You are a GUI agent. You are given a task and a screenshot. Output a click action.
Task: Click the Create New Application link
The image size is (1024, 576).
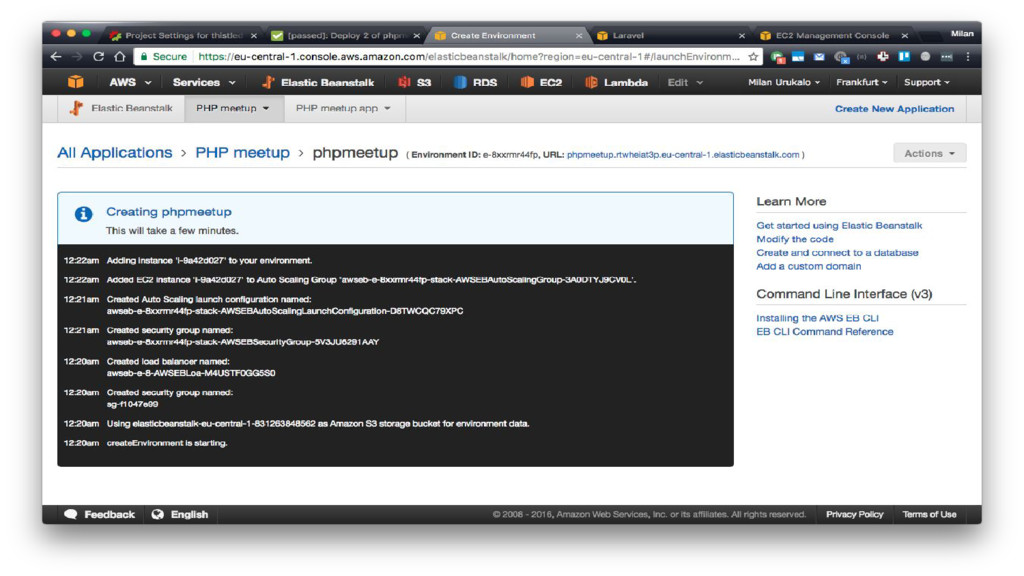pyautogui.click(x=894, y=109)
